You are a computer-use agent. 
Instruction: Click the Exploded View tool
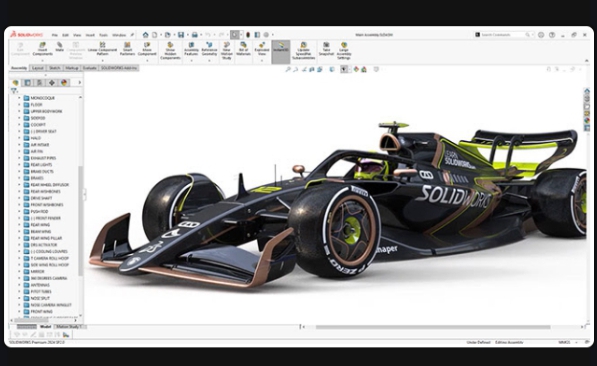tap(262, 49)
